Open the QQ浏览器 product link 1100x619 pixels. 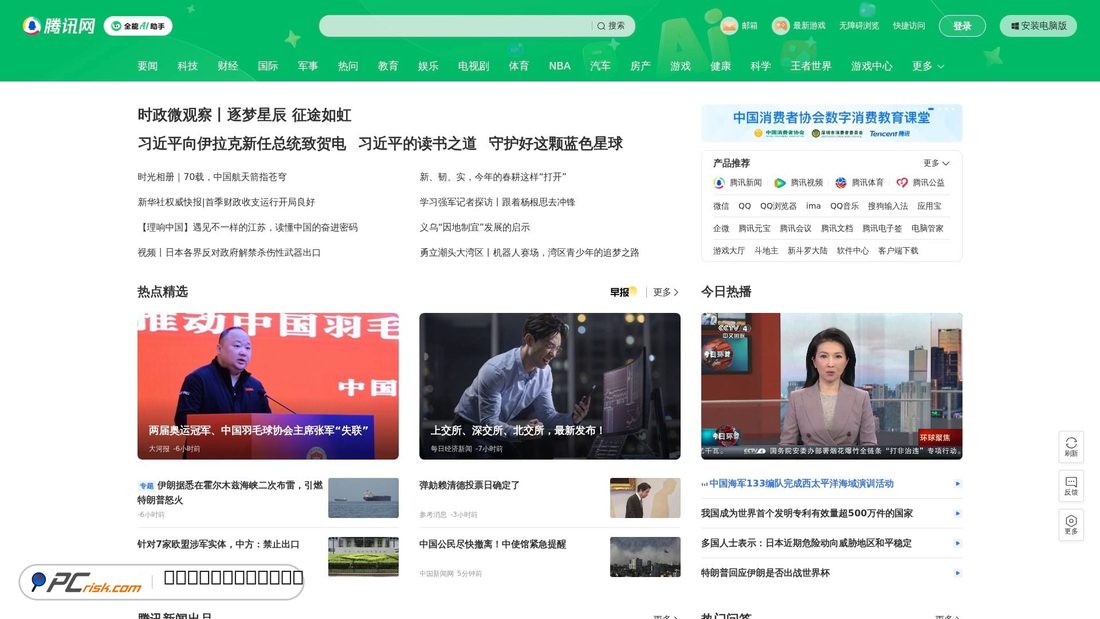[778, 206]
